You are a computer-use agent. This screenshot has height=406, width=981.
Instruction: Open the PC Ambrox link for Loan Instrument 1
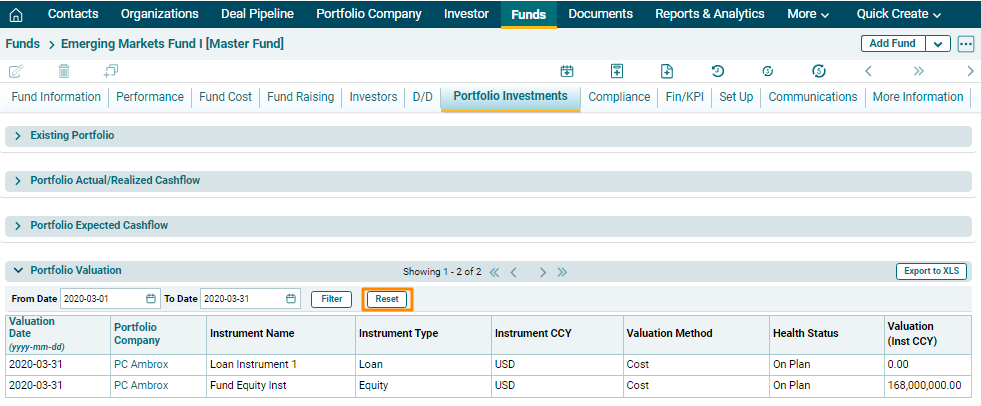pyautogui.click(x=141, y=364)
